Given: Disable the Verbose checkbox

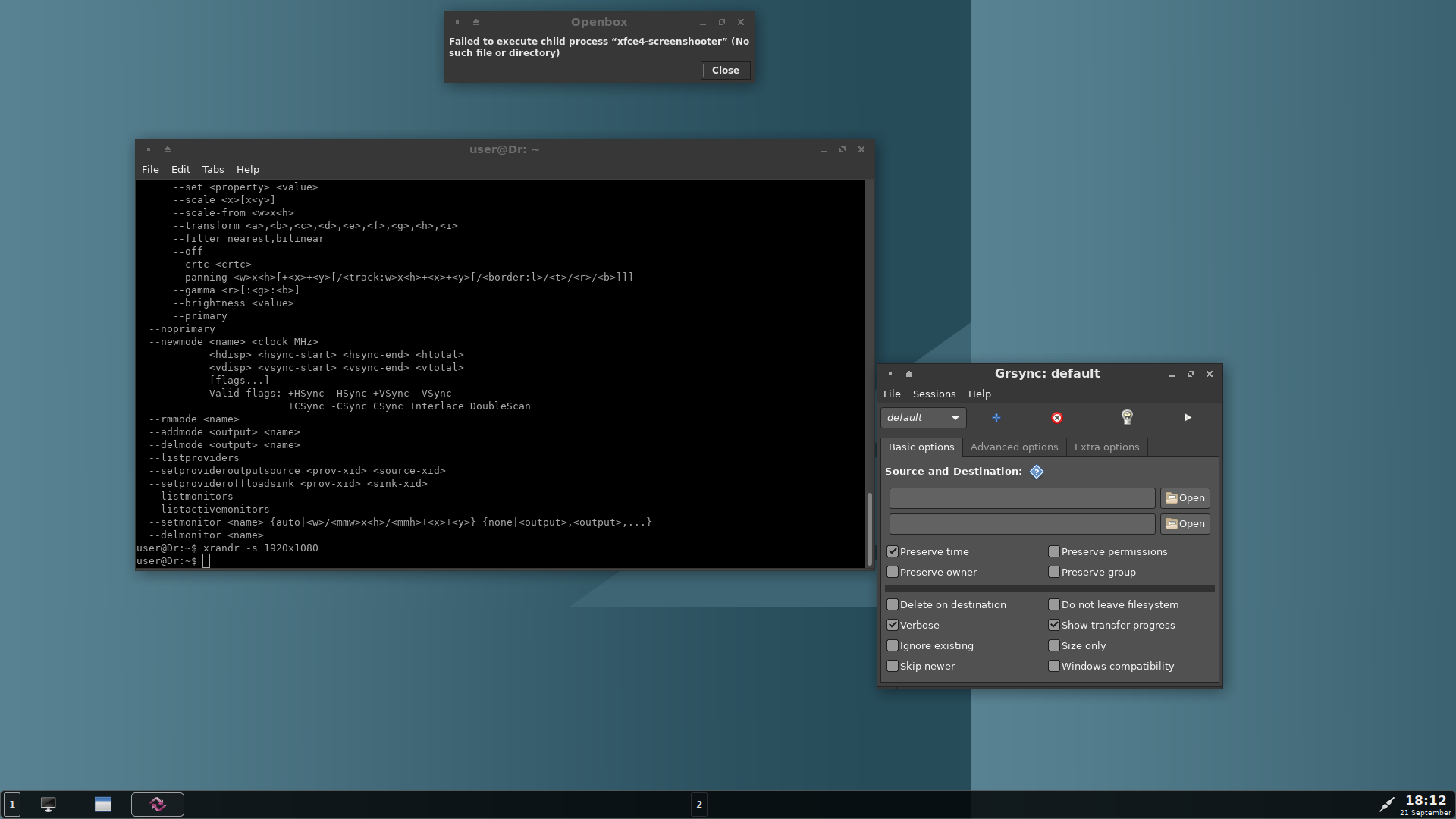Looking at the screenshot, I should click(893, 625).
